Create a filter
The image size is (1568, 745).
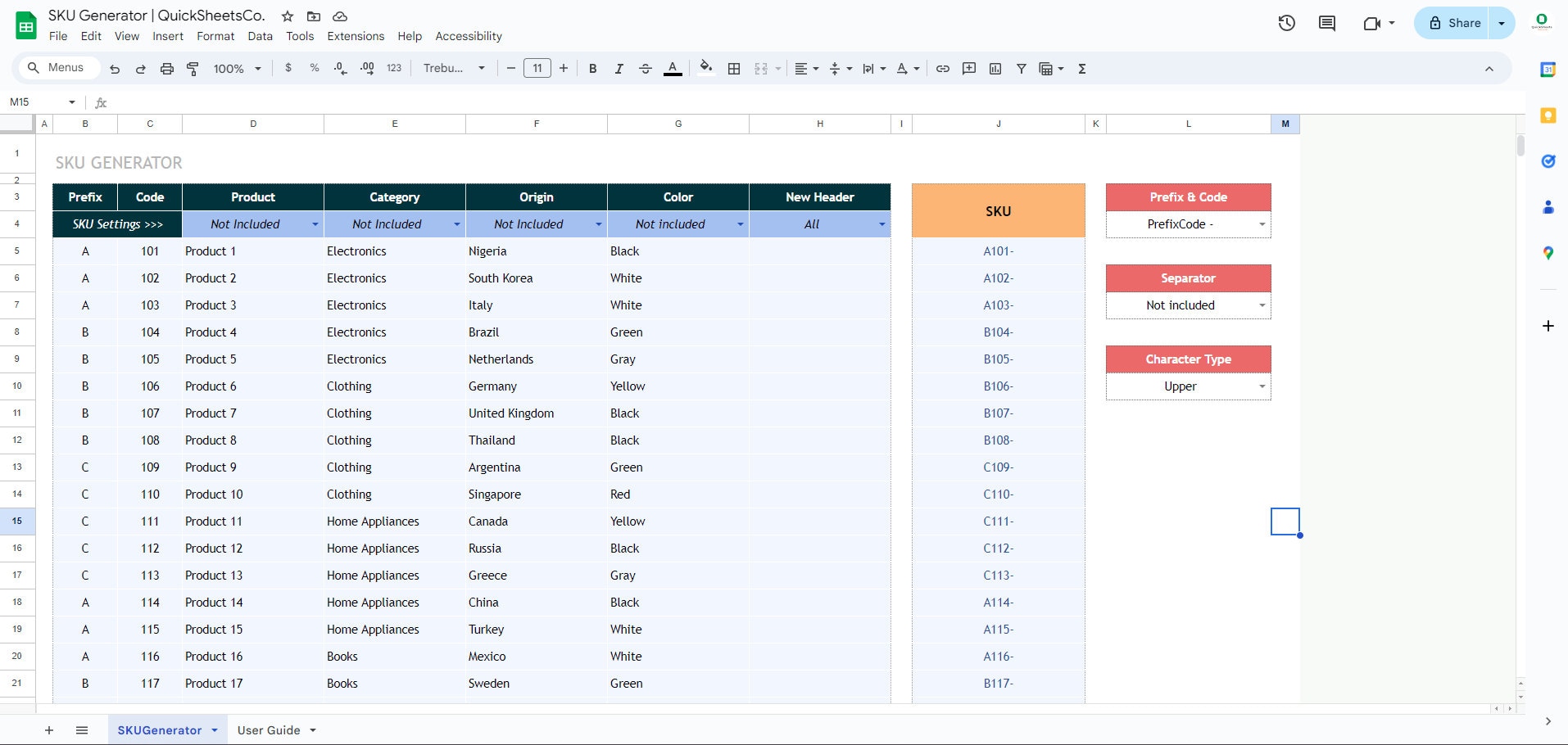(1021, 69)
